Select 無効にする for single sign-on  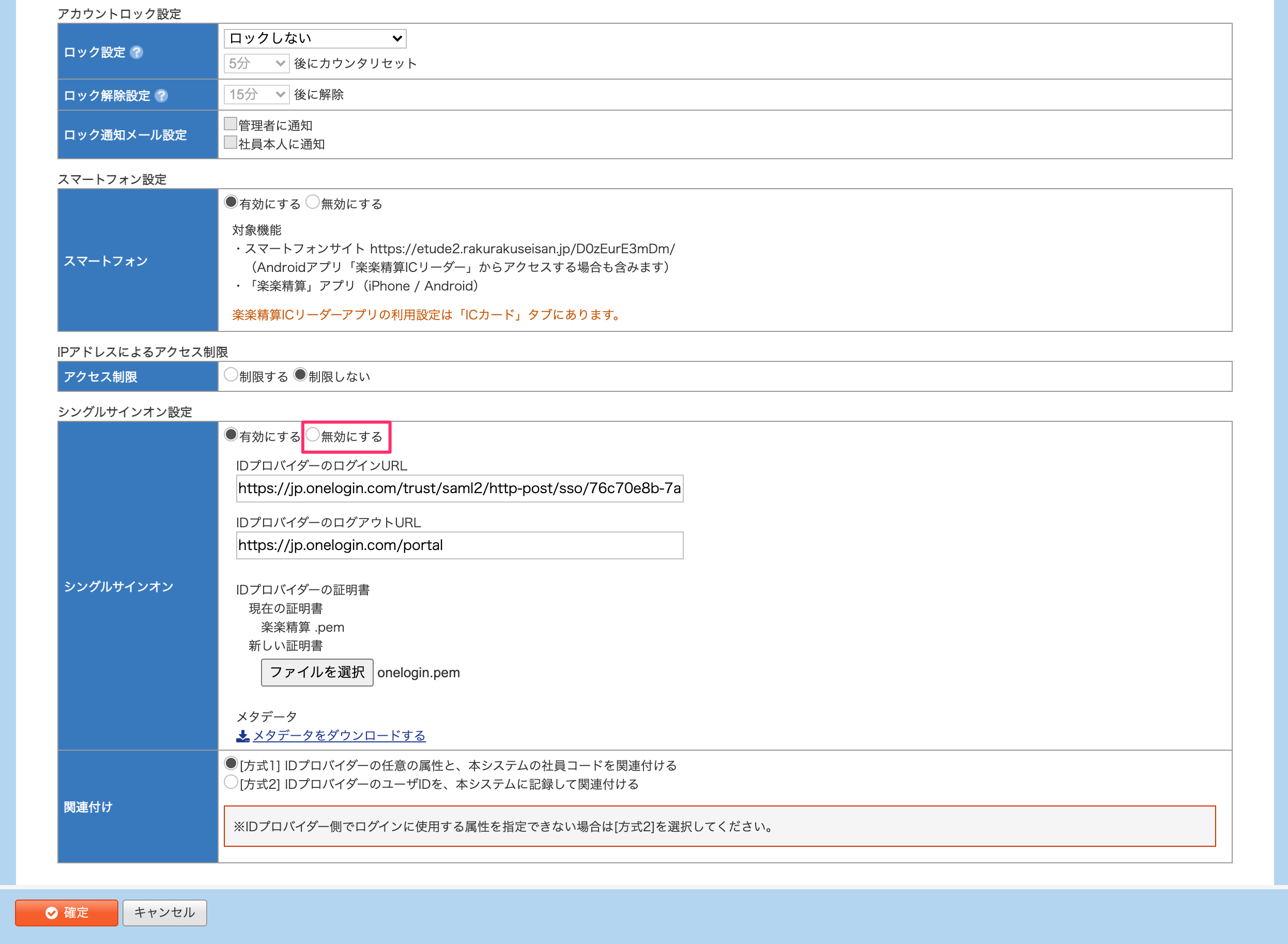pyautogui.click(x=312, y=434)
